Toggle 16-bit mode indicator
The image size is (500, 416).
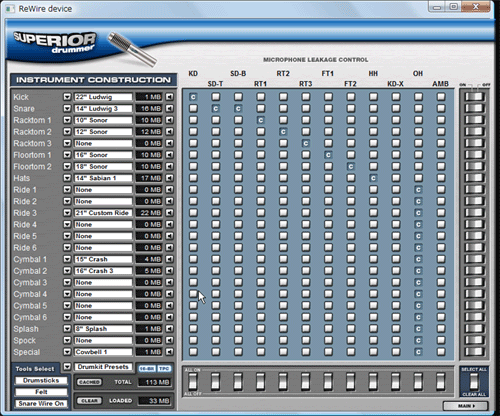(146, 368)
